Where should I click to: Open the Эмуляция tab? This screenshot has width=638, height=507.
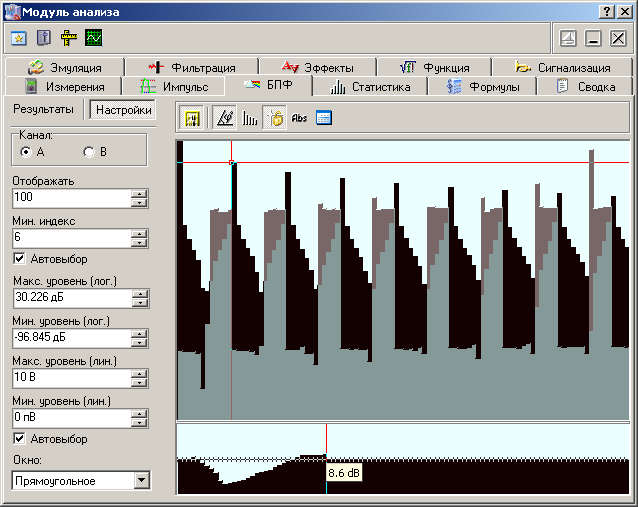(x=65, y=68)
